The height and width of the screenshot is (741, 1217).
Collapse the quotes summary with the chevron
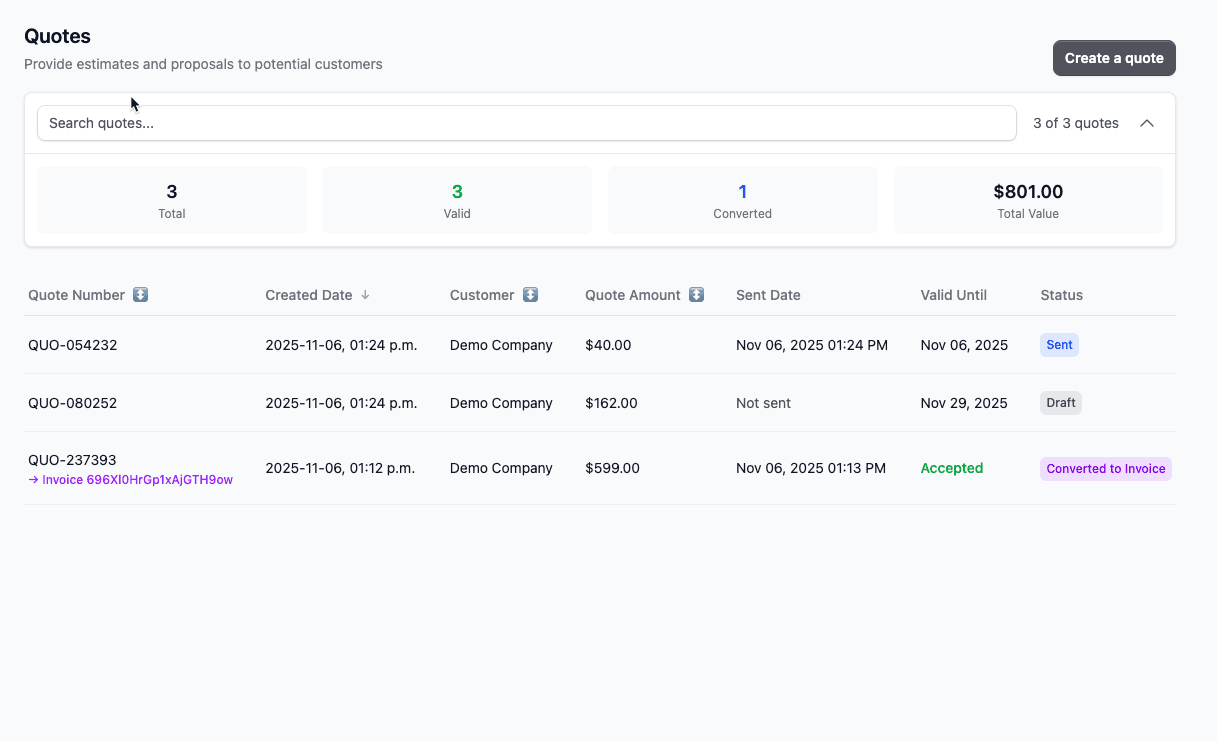(x=1147, y=123)
